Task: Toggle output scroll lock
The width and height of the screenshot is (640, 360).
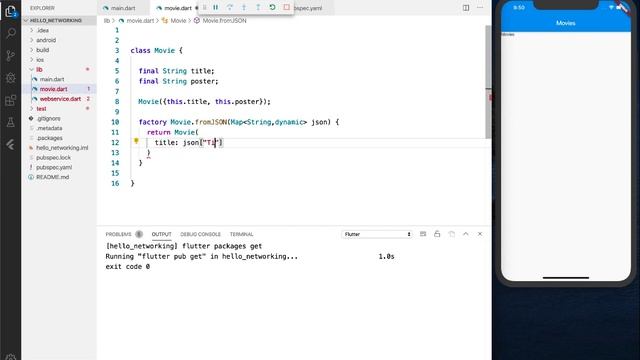Action: coord(437,234)
